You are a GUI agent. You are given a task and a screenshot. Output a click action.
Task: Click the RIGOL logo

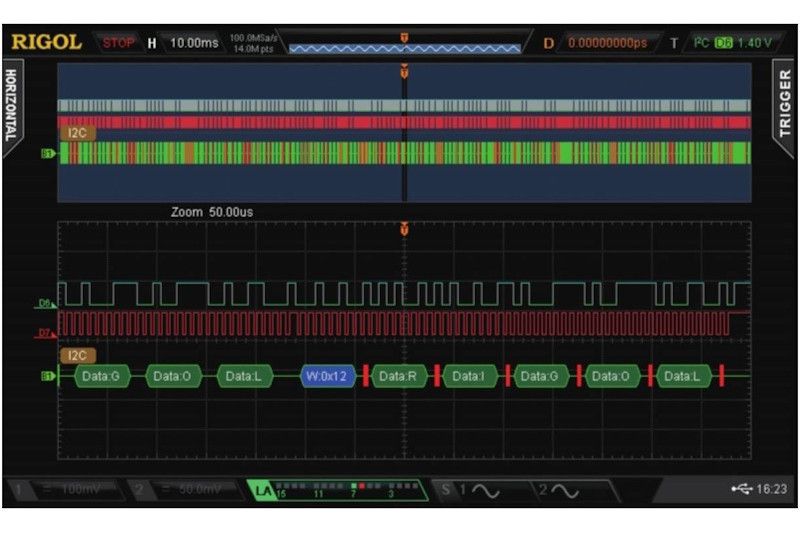click(47, 42)
